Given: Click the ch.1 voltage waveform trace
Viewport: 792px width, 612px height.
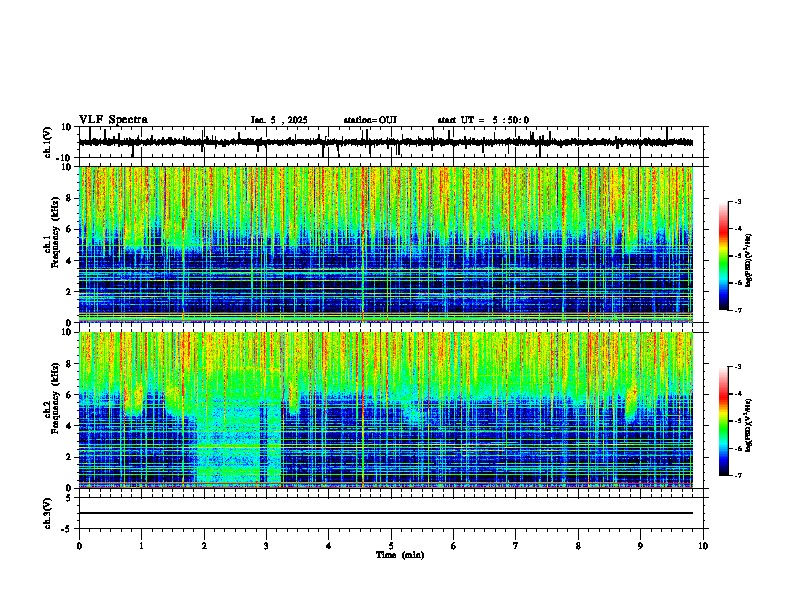Looking at the screenshot, I should 386,142.
